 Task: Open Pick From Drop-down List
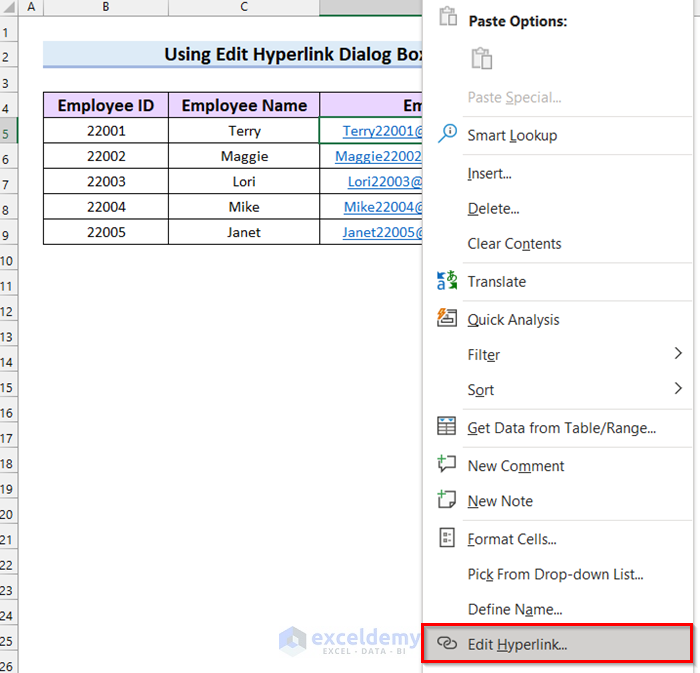click(x=555, y=574)
